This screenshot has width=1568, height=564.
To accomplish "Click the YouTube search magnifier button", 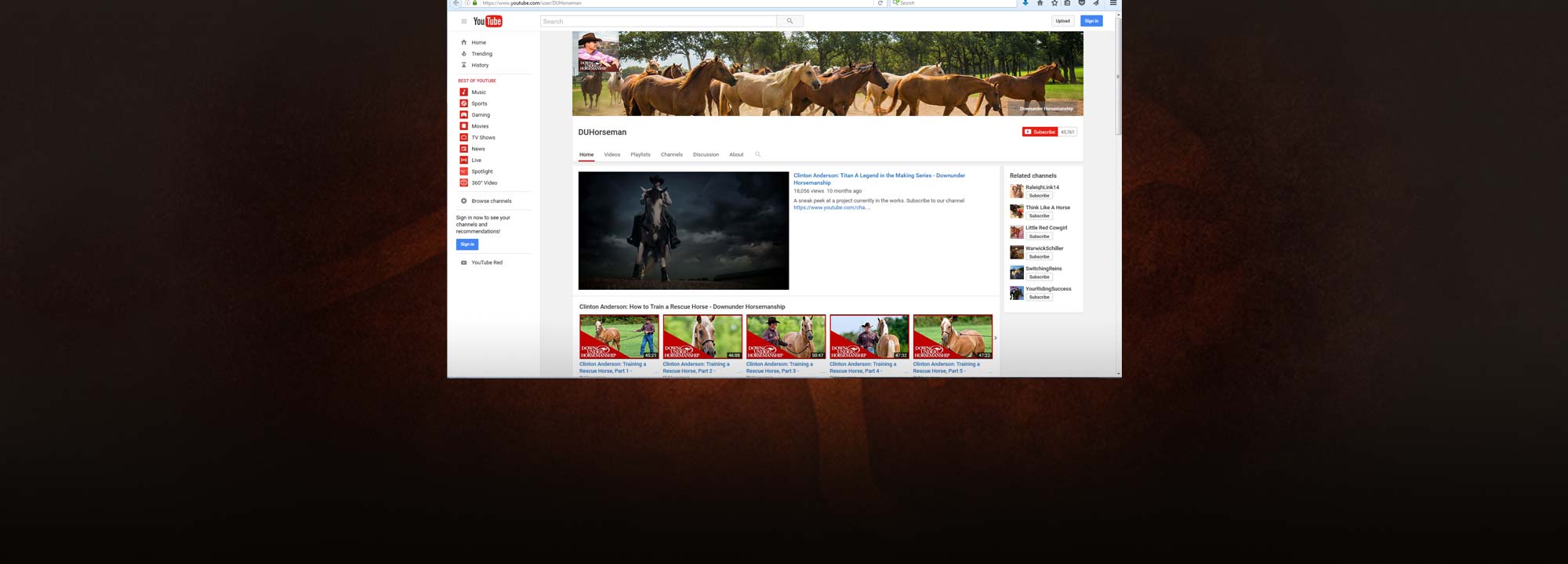I will 789,21.
